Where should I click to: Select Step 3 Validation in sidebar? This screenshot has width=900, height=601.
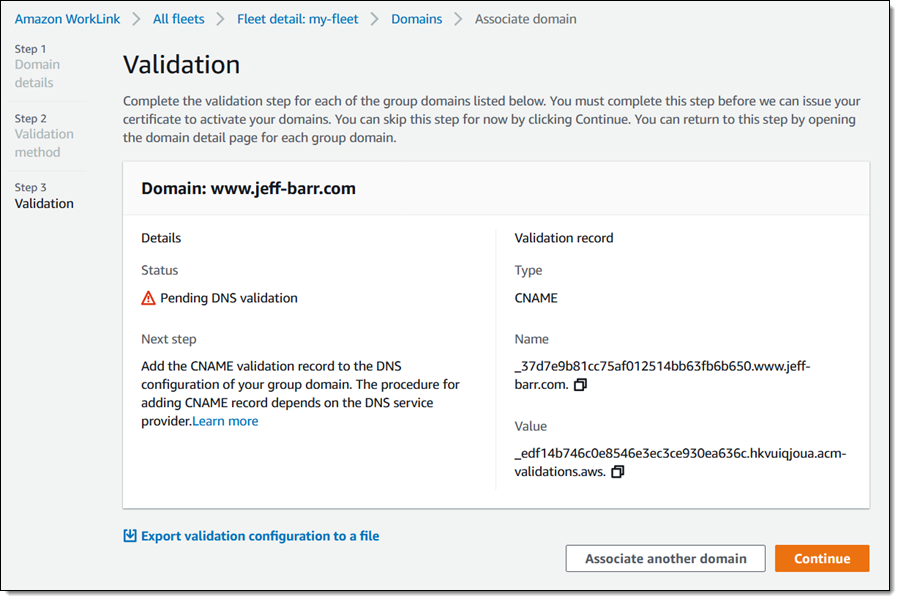pyautogui.click(x=44, y=203)
